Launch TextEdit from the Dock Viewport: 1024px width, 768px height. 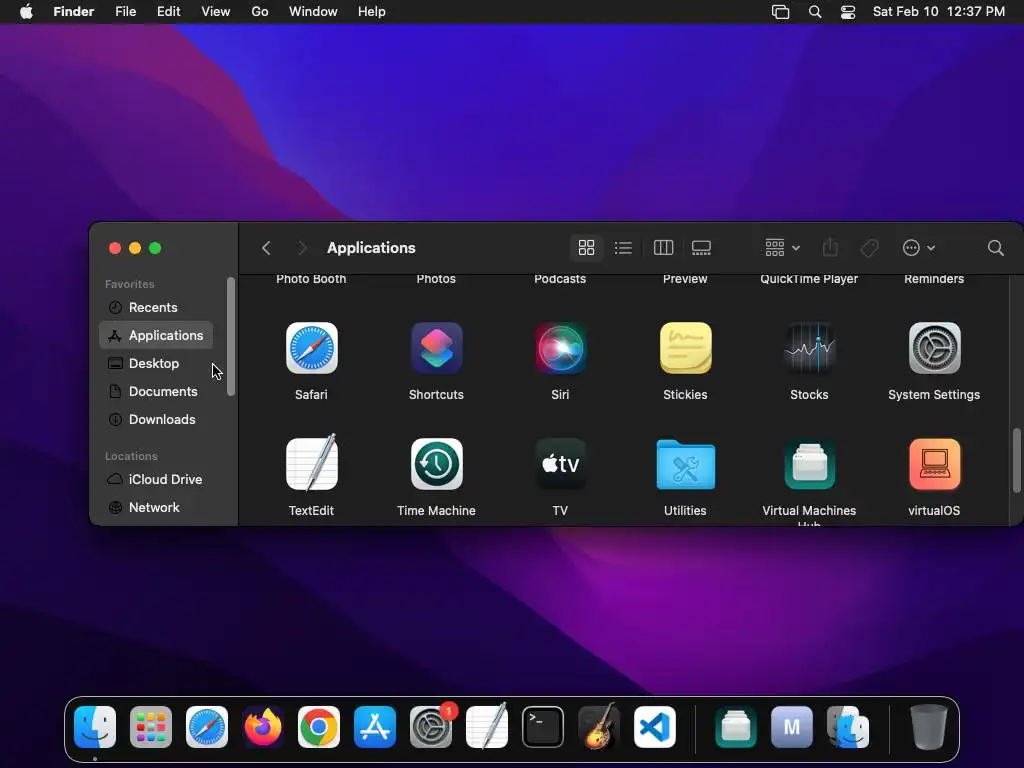(x=487, y=726)
